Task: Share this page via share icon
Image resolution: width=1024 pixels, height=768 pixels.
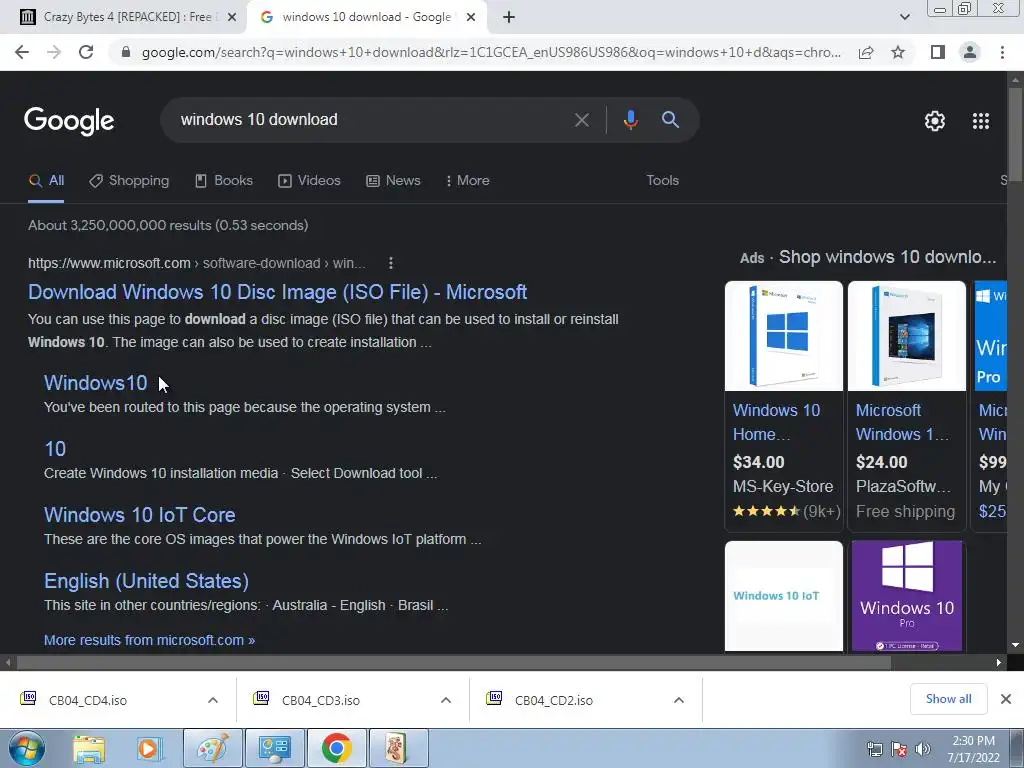Action: pos(866,52)
